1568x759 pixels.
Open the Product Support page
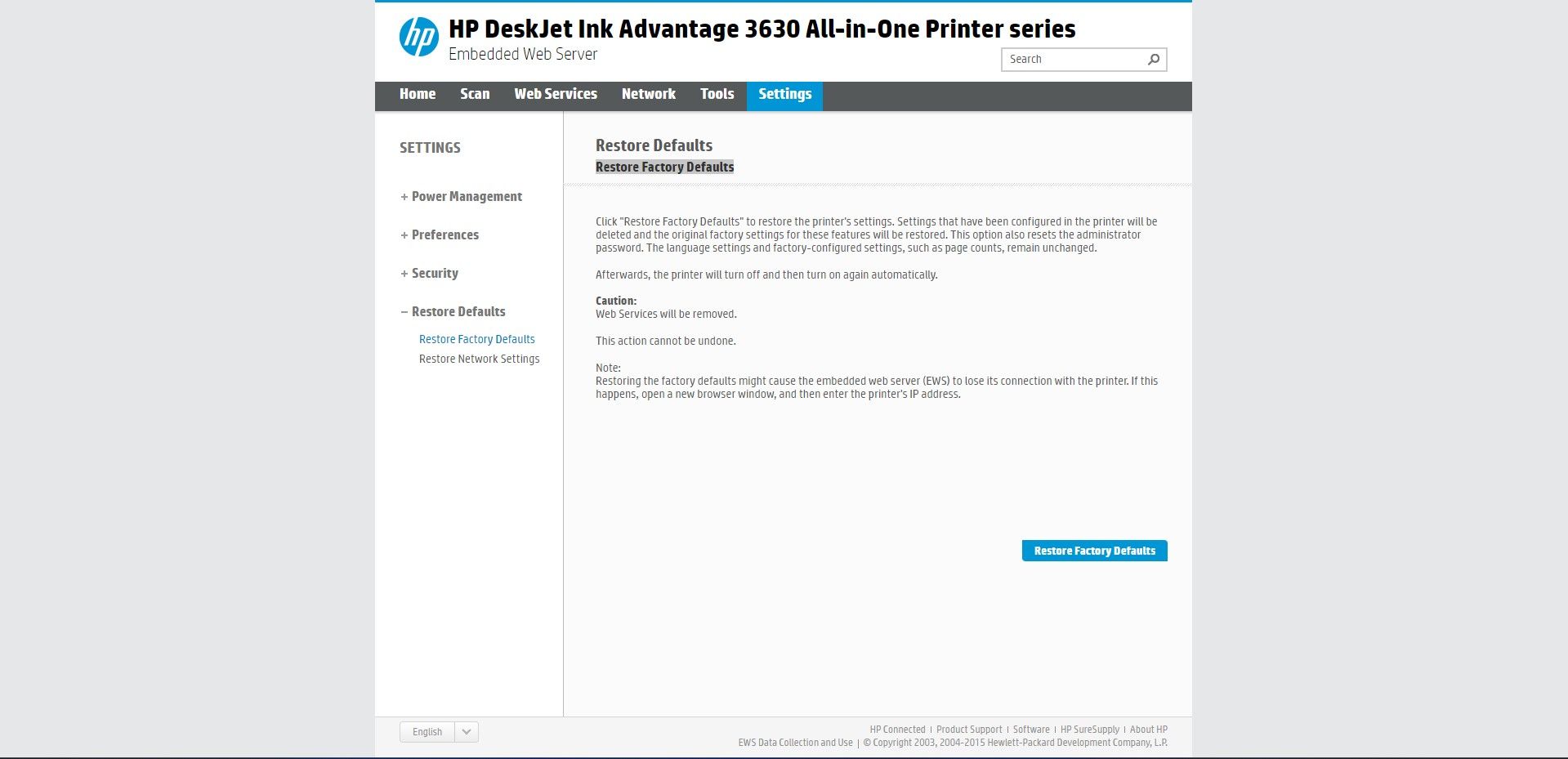[969, 729]
